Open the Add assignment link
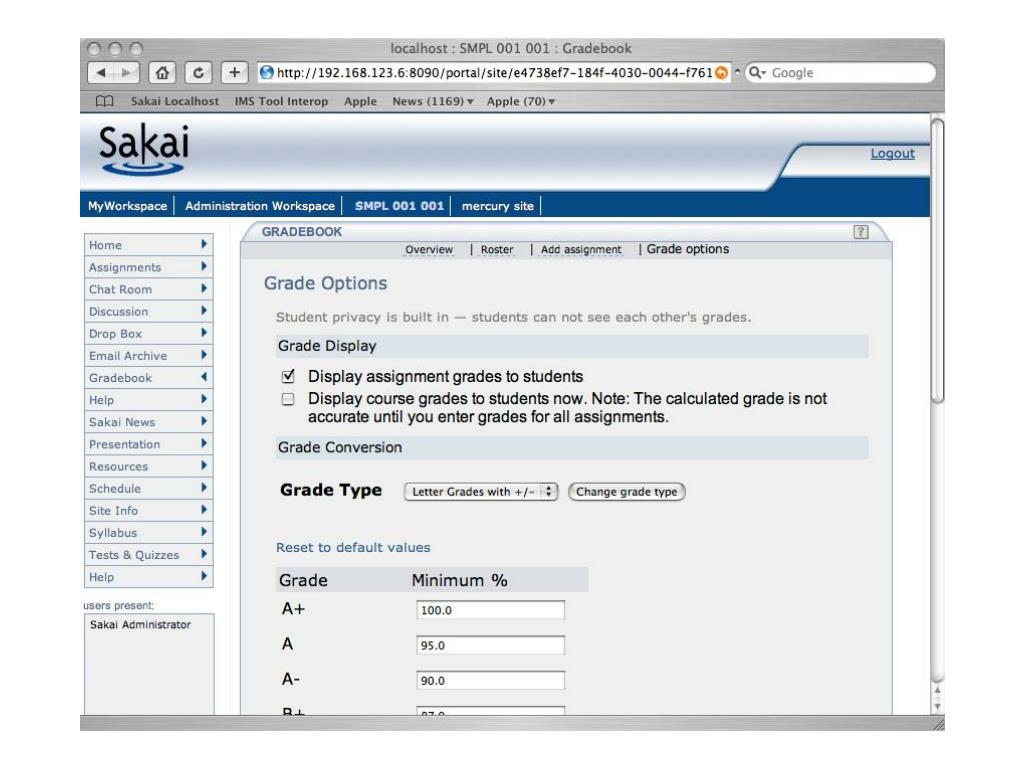Image resolution: width=1024 pixels, height=768 pixels. click(581, 249)
